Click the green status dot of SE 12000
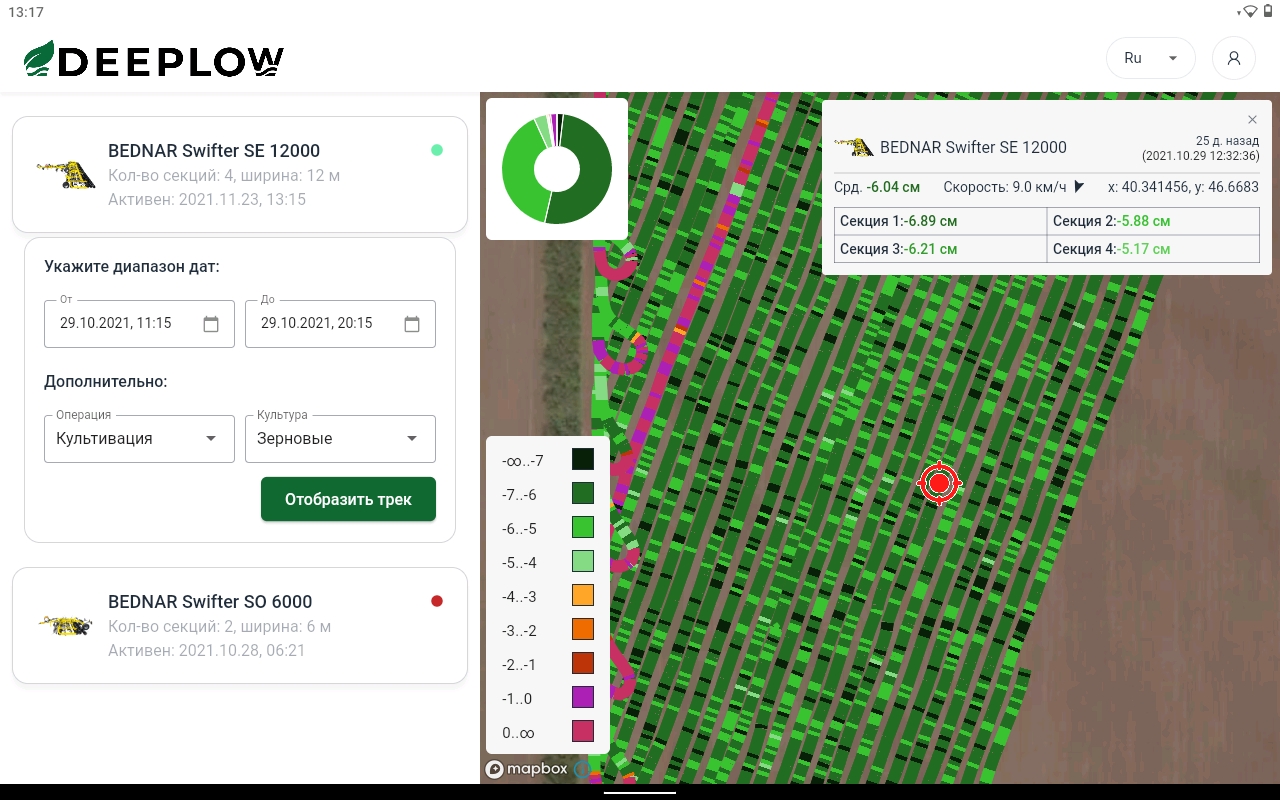Image resolution: width=1280 pixels, height=800 pixels. pos(437,150)
